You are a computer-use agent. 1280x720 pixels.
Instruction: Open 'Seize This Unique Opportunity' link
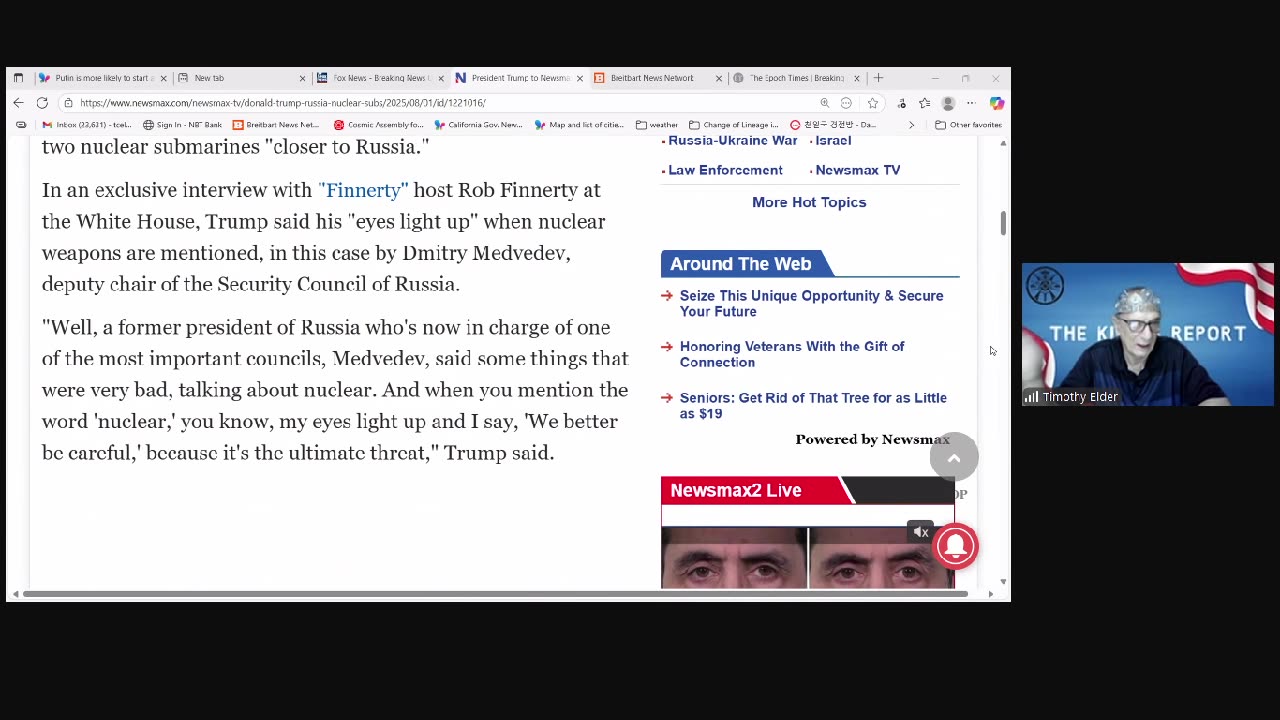point(811,304)
